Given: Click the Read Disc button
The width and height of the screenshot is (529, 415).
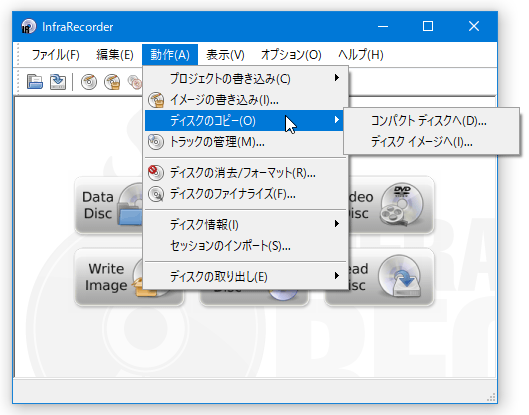Looking at the screenshot, I should point(391,277).
